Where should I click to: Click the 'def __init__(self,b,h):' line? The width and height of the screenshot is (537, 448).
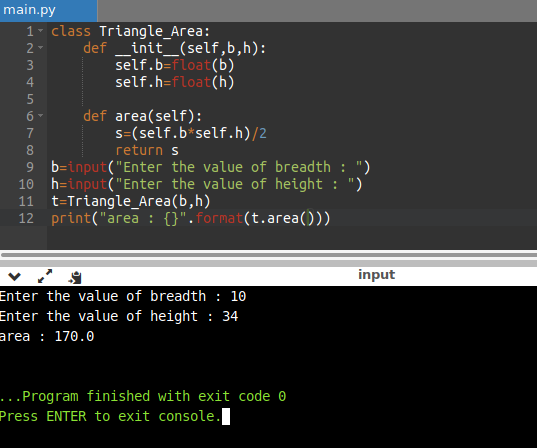tap(174, 48)
